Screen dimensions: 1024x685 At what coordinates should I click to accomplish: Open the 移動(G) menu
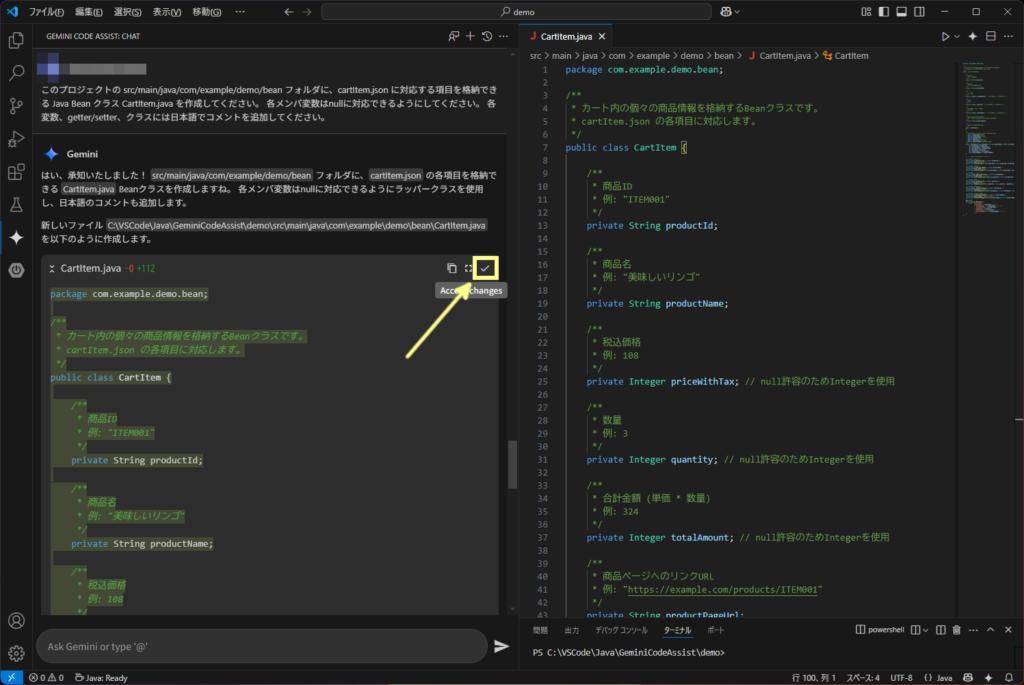click(206, 12)
